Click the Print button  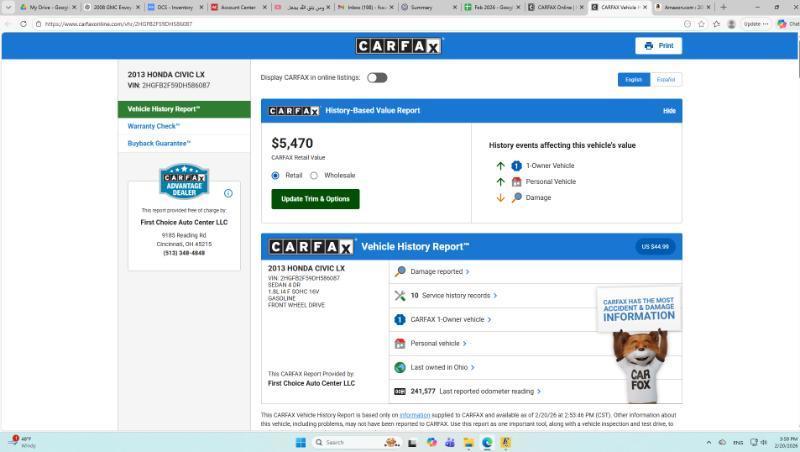[x=658, y=46]
